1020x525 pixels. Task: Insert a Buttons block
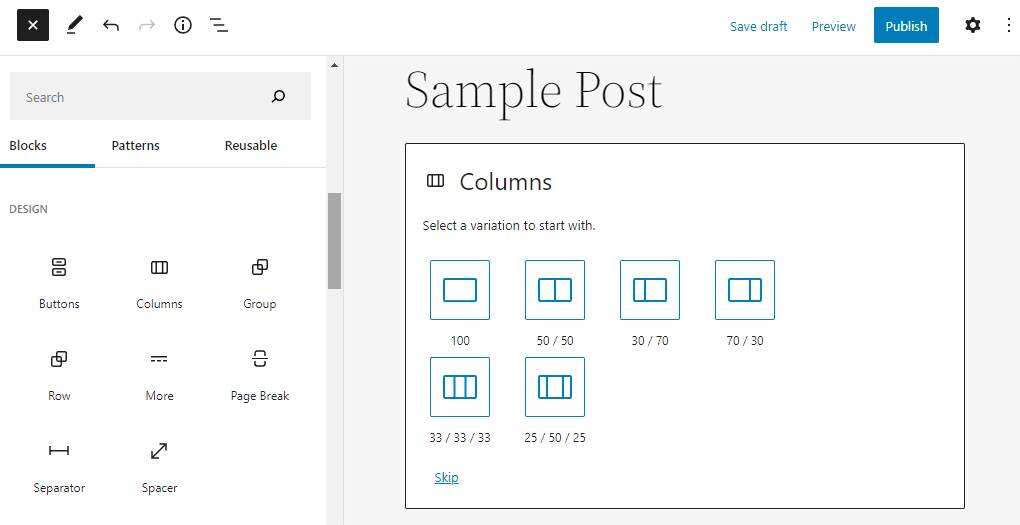pos(59,281)
